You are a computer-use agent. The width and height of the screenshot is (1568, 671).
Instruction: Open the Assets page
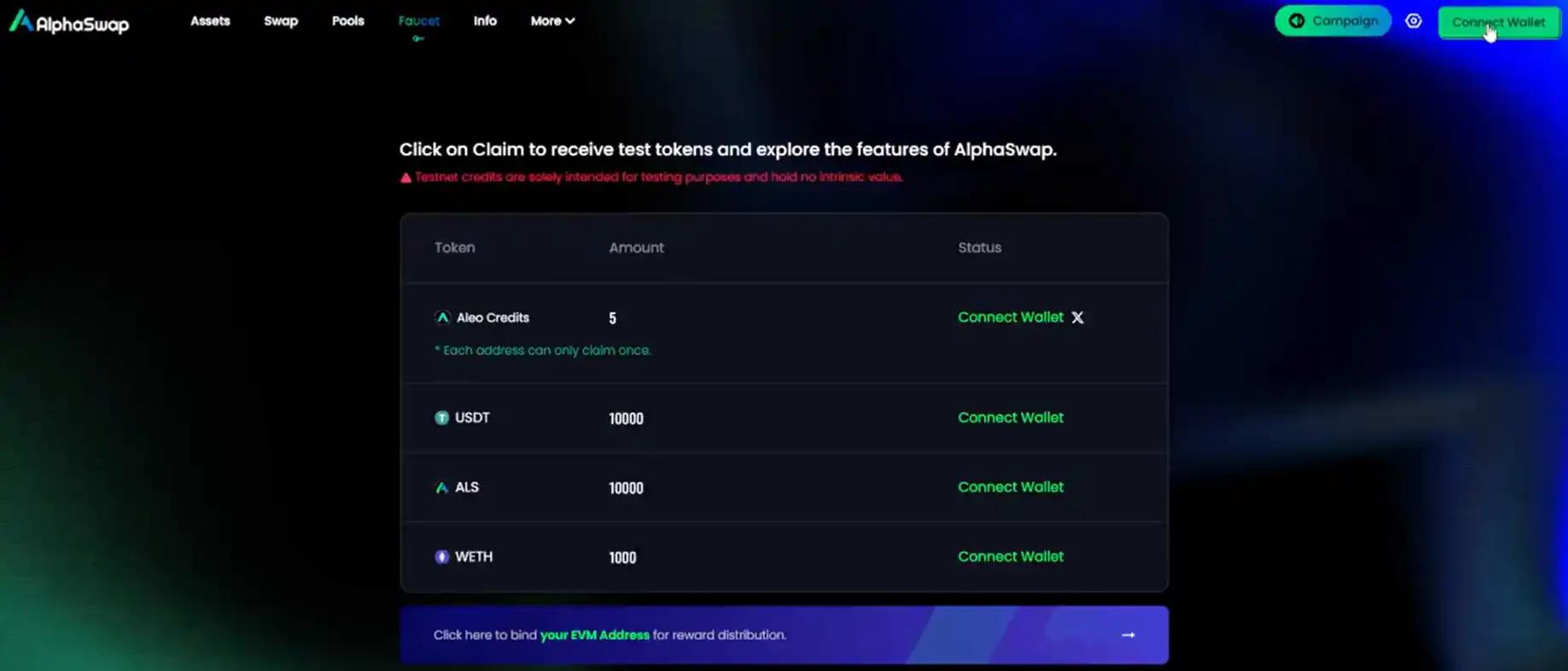tap(210, 21)
